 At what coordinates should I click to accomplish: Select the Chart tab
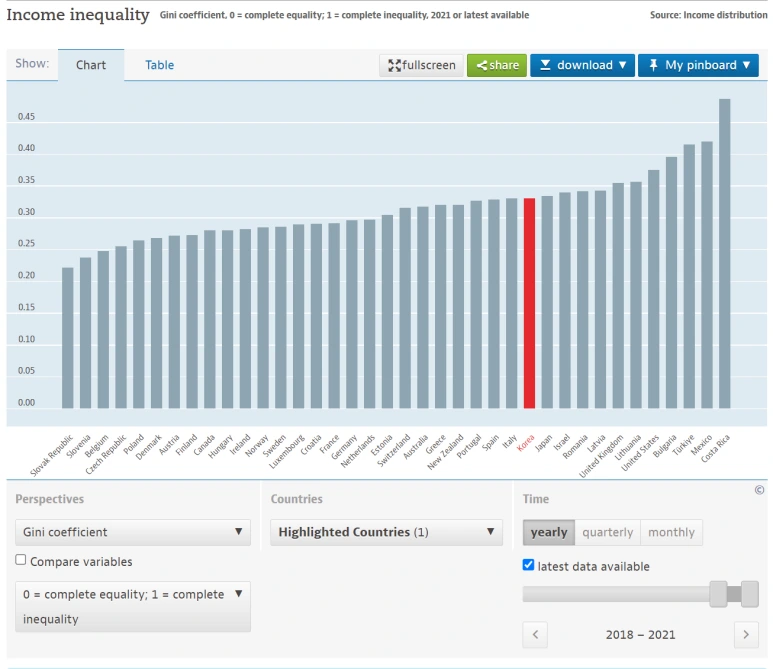[91, 65]
